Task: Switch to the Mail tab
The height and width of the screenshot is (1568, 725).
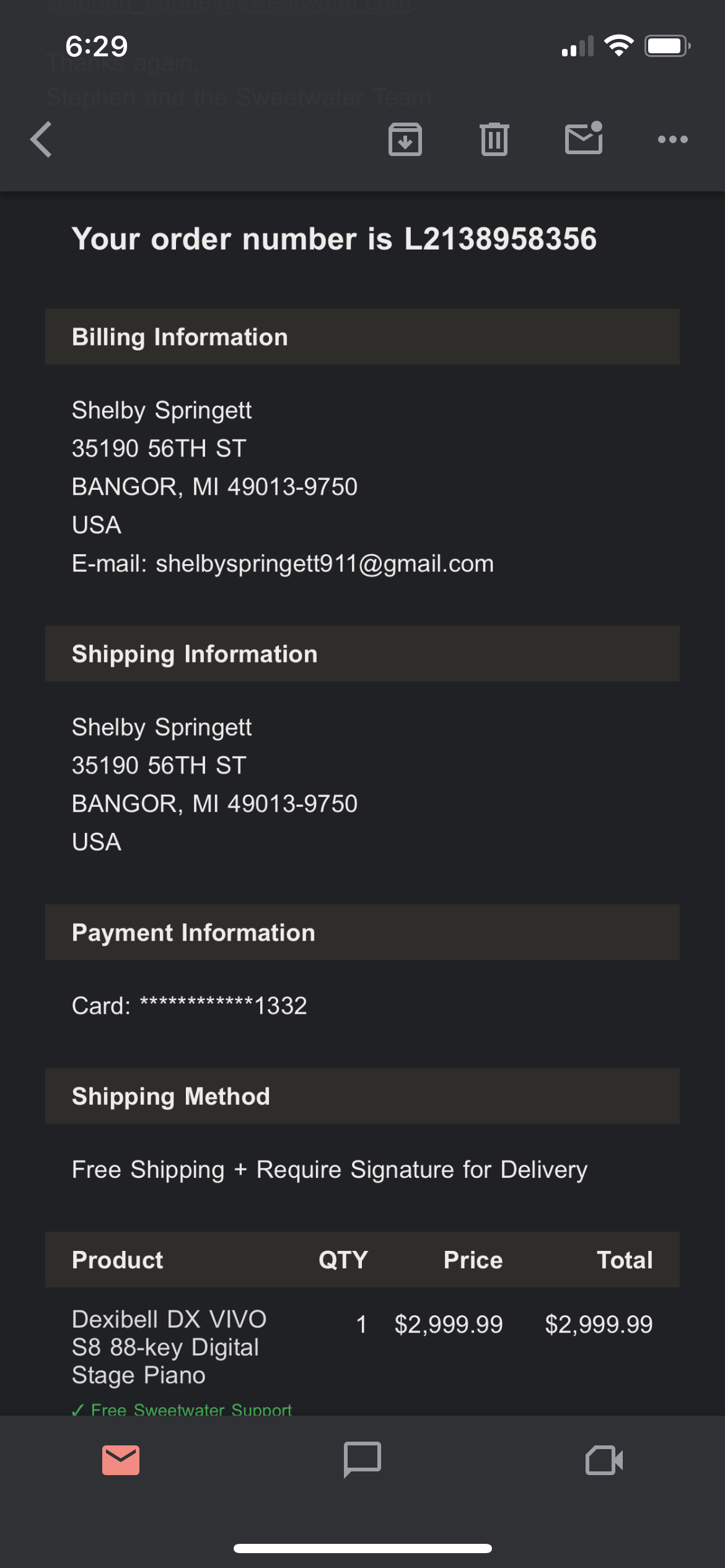Action: (x=121, y=1460)
